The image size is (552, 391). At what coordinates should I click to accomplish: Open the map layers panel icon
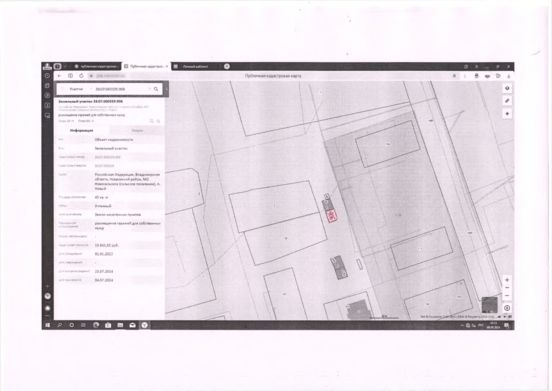(507, 88)
